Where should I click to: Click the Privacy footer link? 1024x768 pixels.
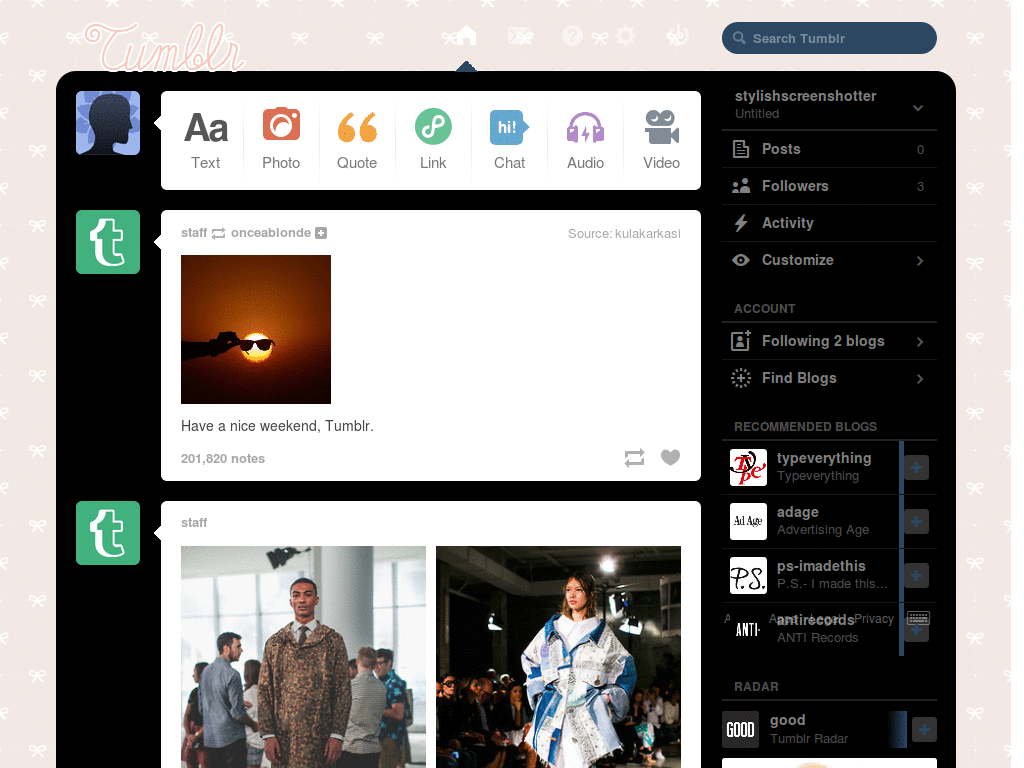coord(874,618)
